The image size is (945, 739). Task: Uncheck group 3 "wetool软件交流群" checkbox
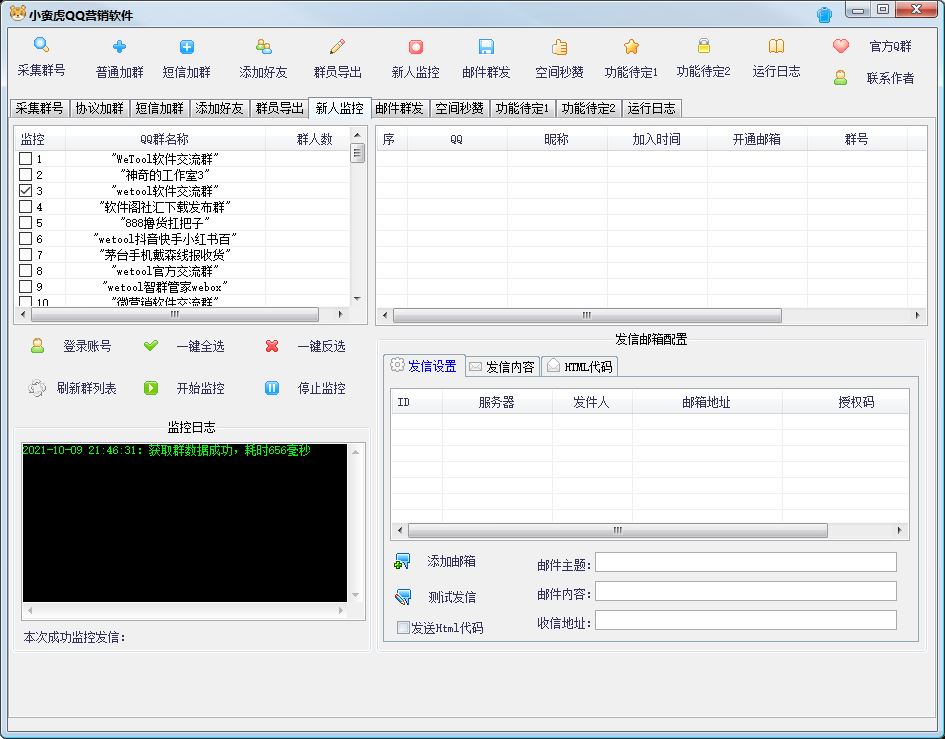tap(26, 191)
